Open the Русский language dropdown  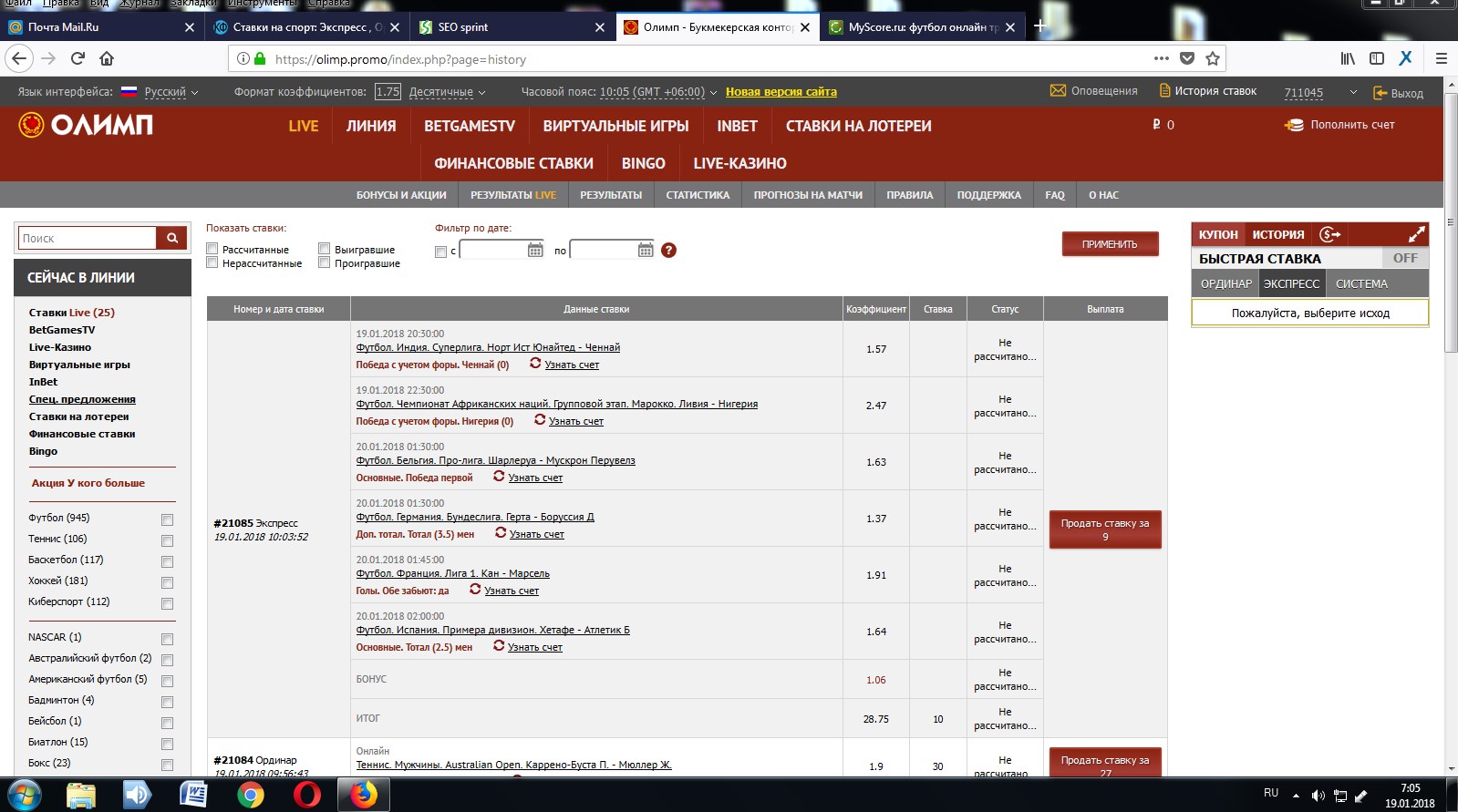click(x=171, y=92)
